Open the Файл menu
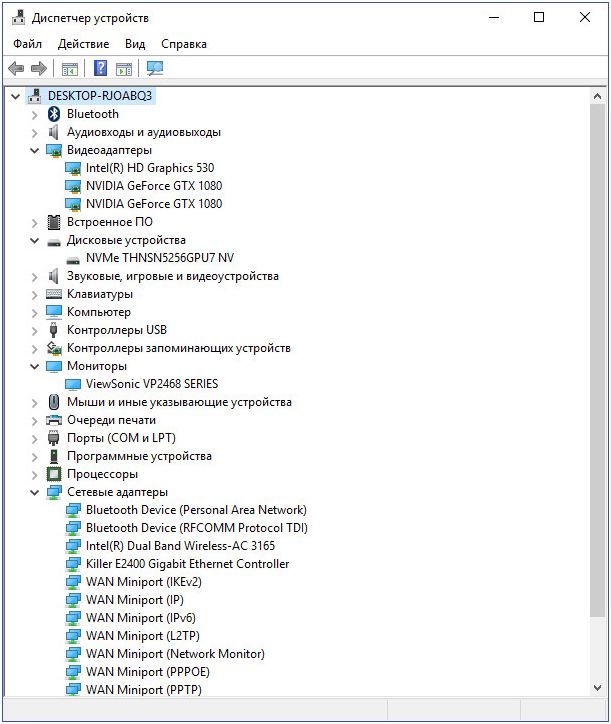The image size is (611, 724). click(x=27, y=44)
